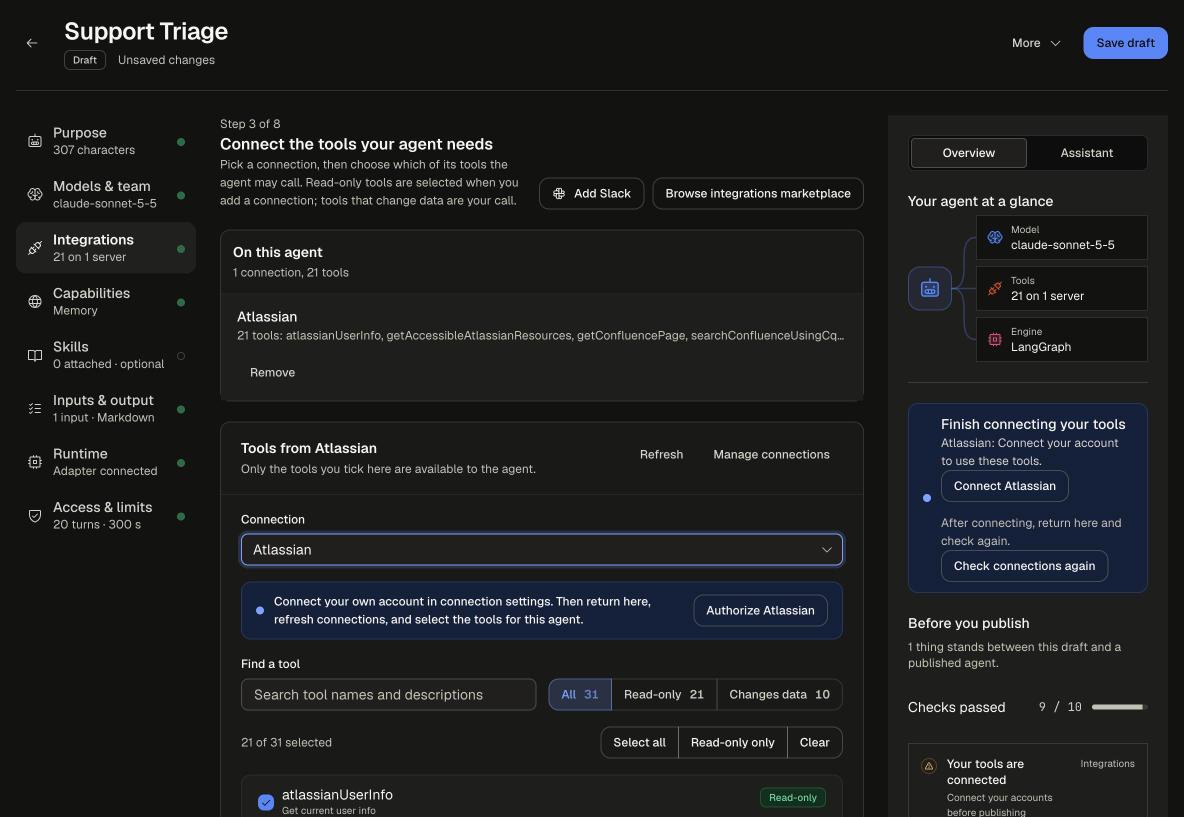
Task: Filter tools by Read-only 21
Action: [x=664, y=695]
